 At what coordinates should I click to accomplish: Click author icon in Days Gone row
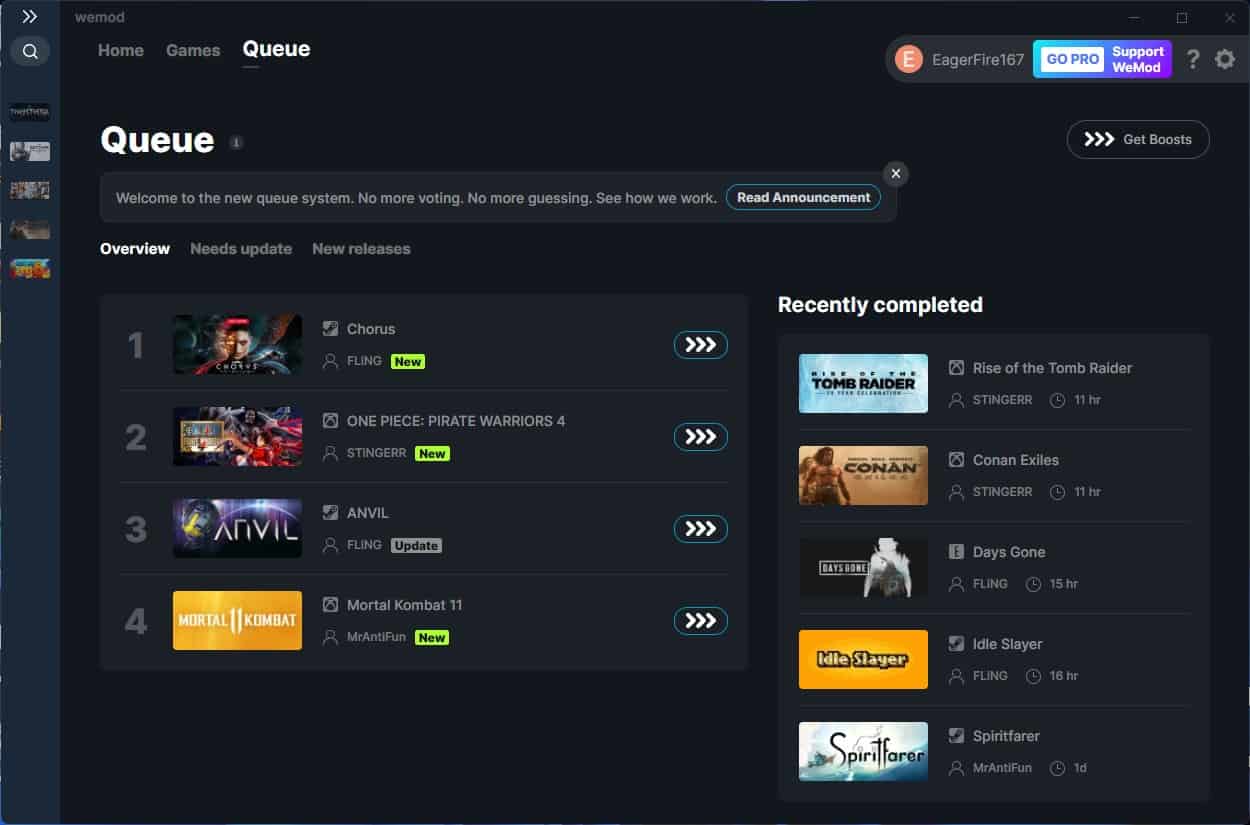(x=956, y=584)
